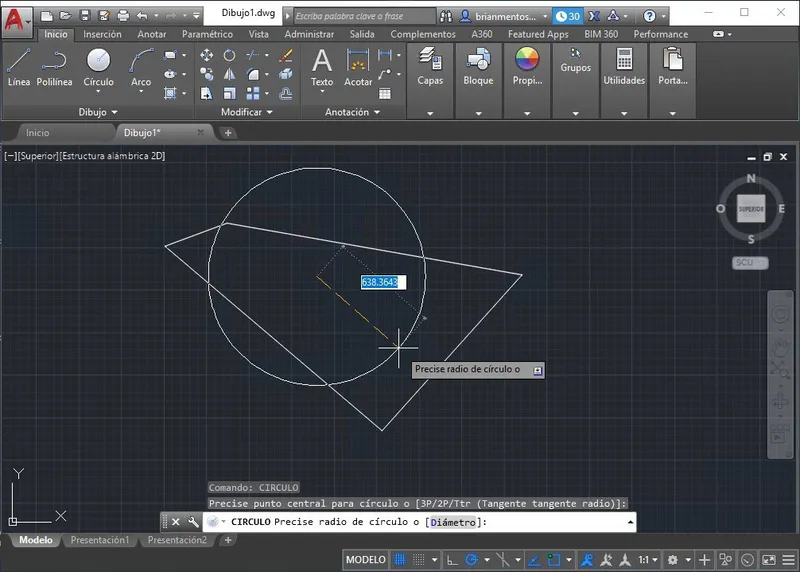Click the radius value input 638.3643

tap(383, 282)
